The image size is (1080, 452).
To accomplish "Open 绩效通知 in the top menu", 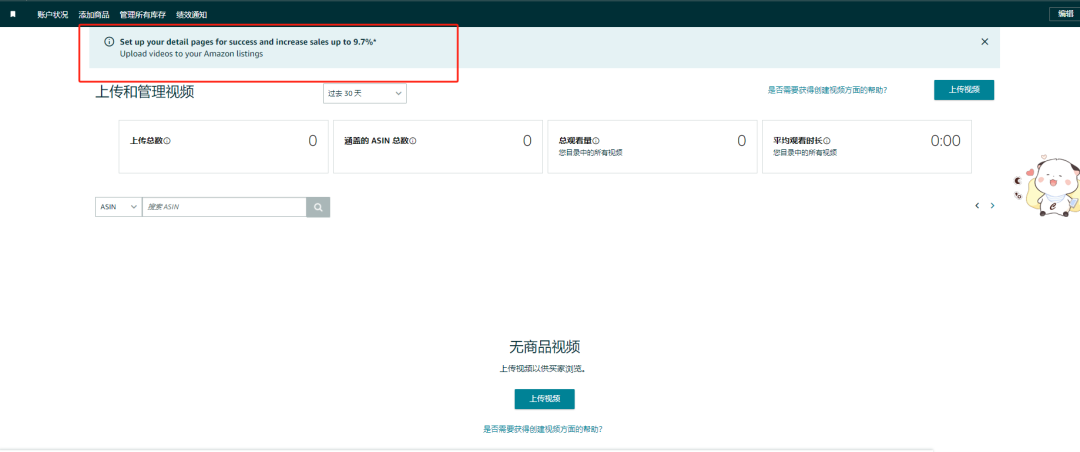I will (191, 14).
